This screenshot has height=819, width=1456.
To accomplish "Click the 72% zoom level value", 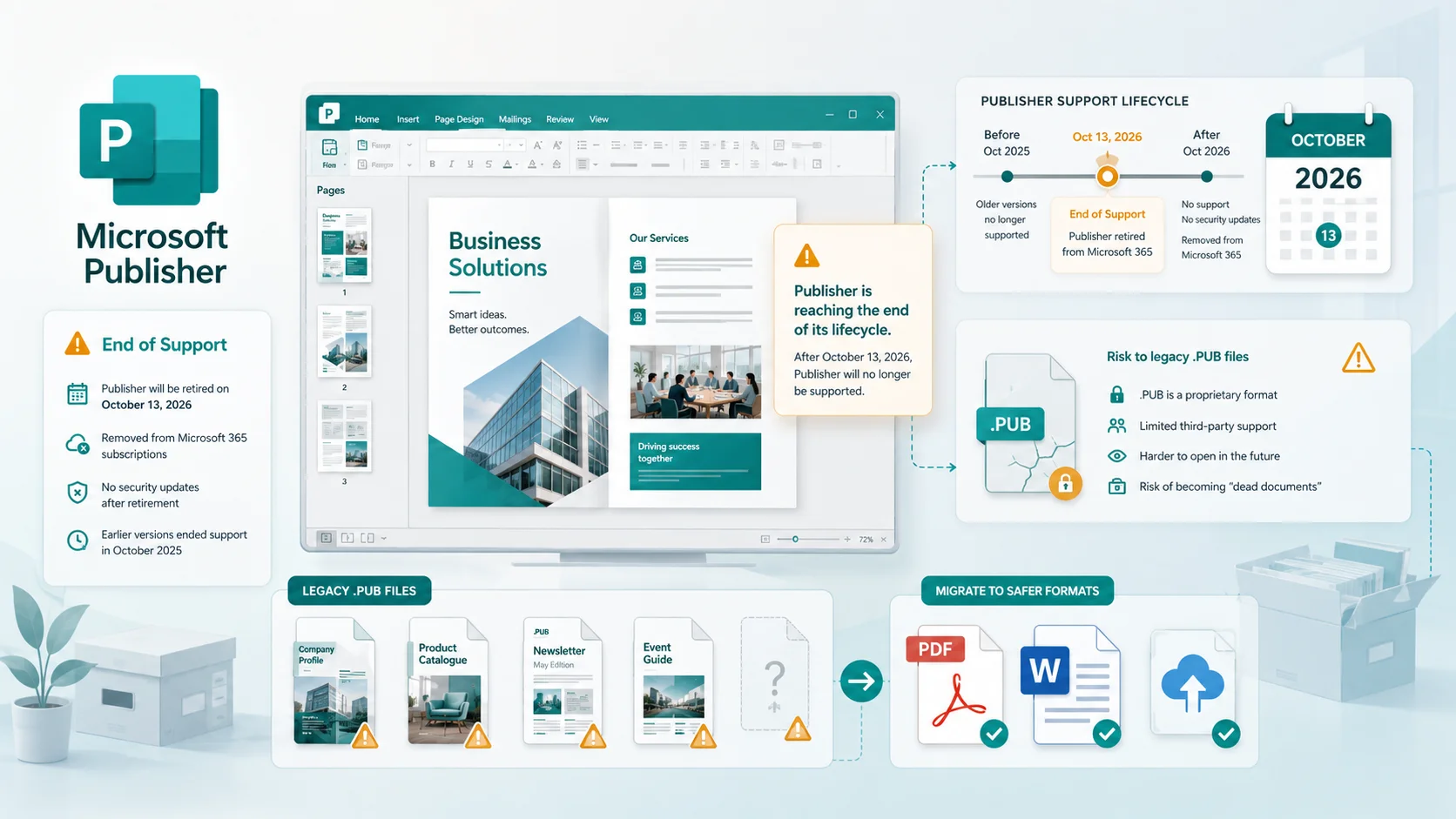I will tap(866, 540).
